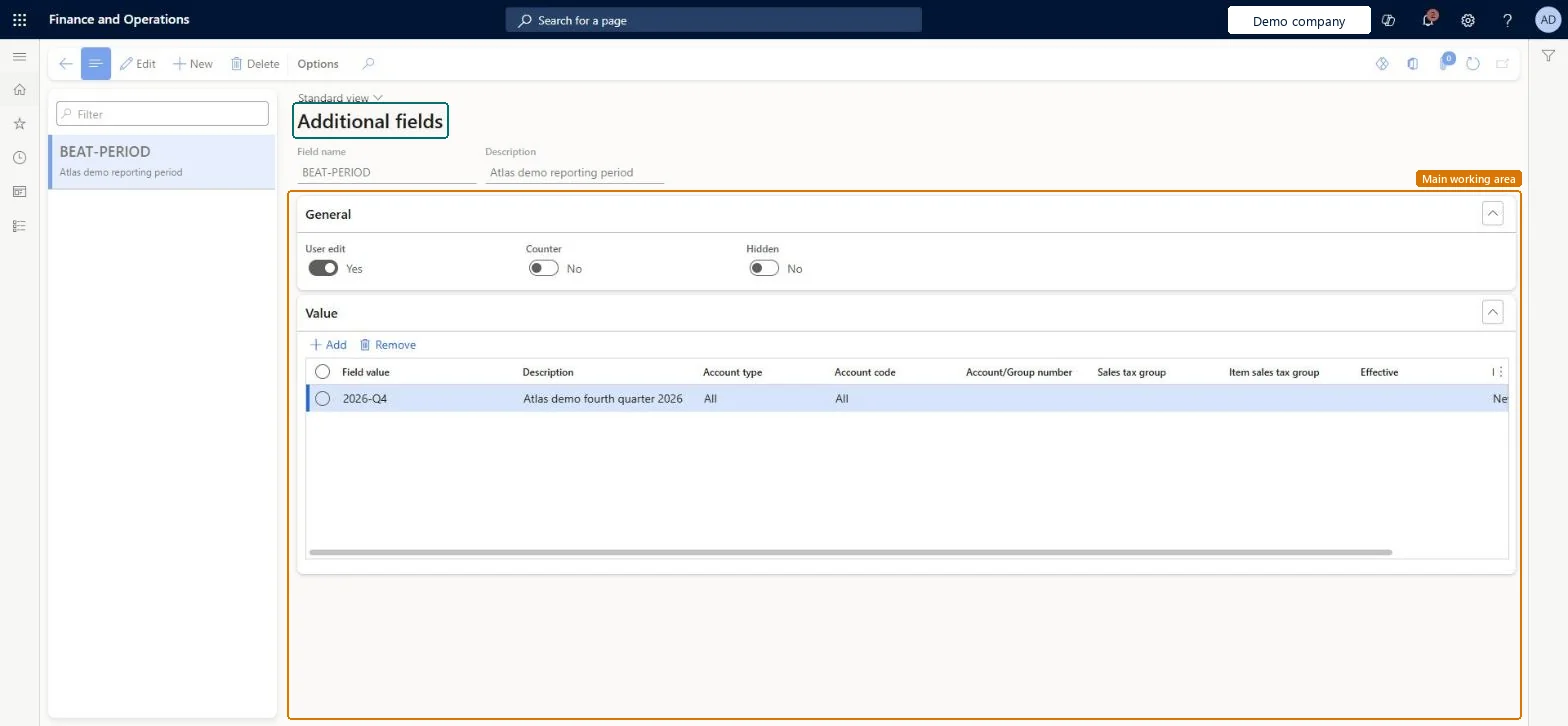Click the back arrow in the action bar
Image resolution: width=1568 pixels, height=726 pixels.
[x=65, y=64]
